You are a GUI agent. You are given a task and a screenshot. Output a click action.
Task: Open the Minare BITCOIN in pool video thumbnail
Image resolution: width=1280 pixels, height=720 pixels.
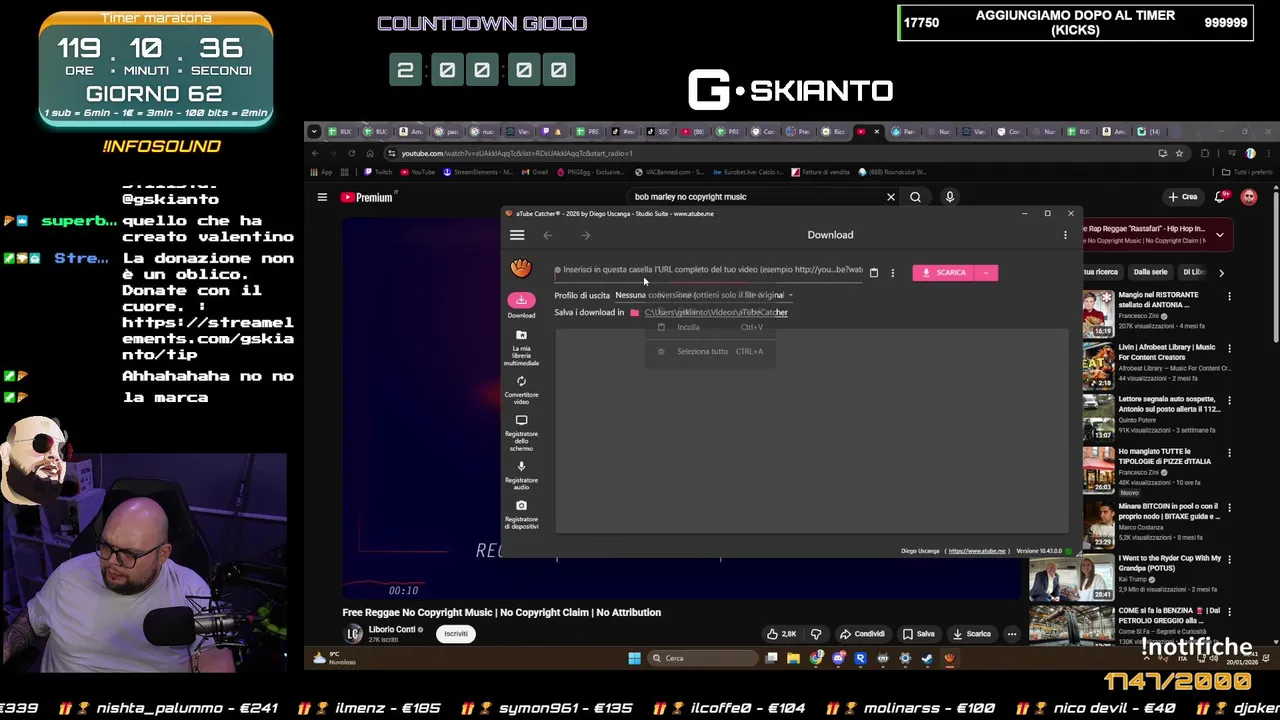click(1098, 524)
